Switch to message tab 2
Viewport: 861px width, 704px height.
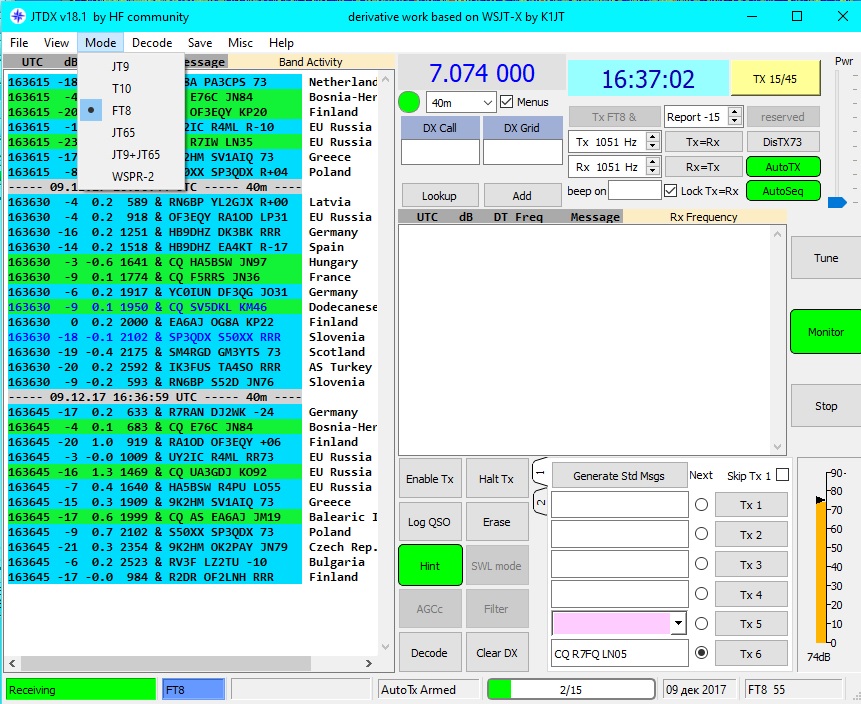pos(541,502)
